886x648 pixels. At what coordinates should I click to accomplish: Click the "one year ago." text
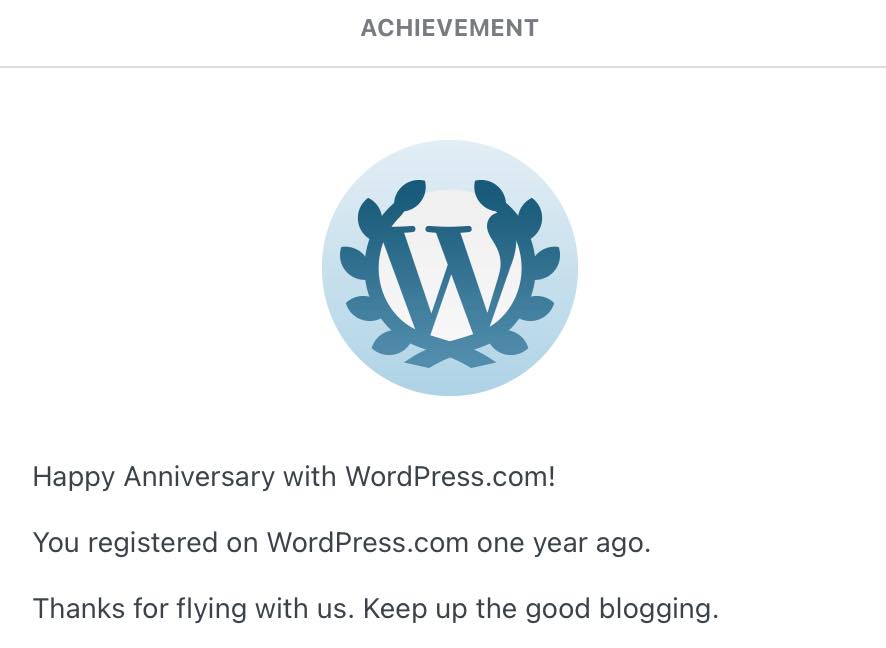(563, 543)
